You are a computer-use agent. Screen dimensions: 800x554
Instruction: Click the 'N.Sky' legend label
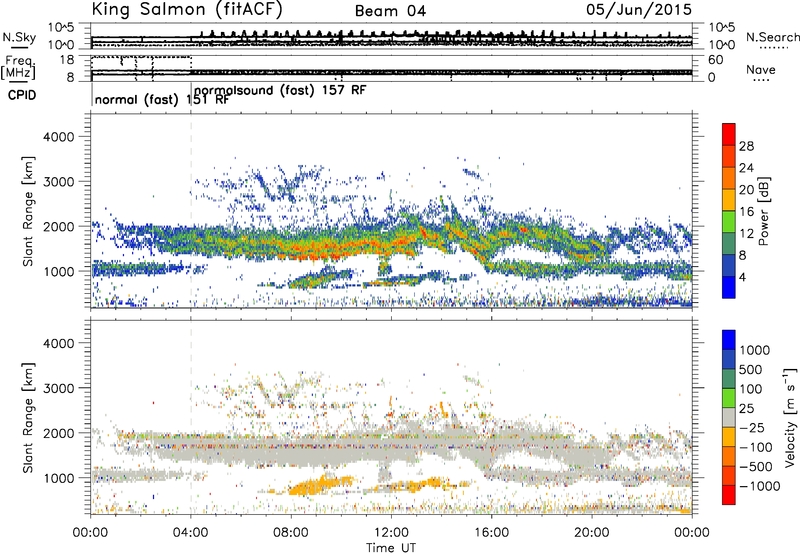pos(19,37)
